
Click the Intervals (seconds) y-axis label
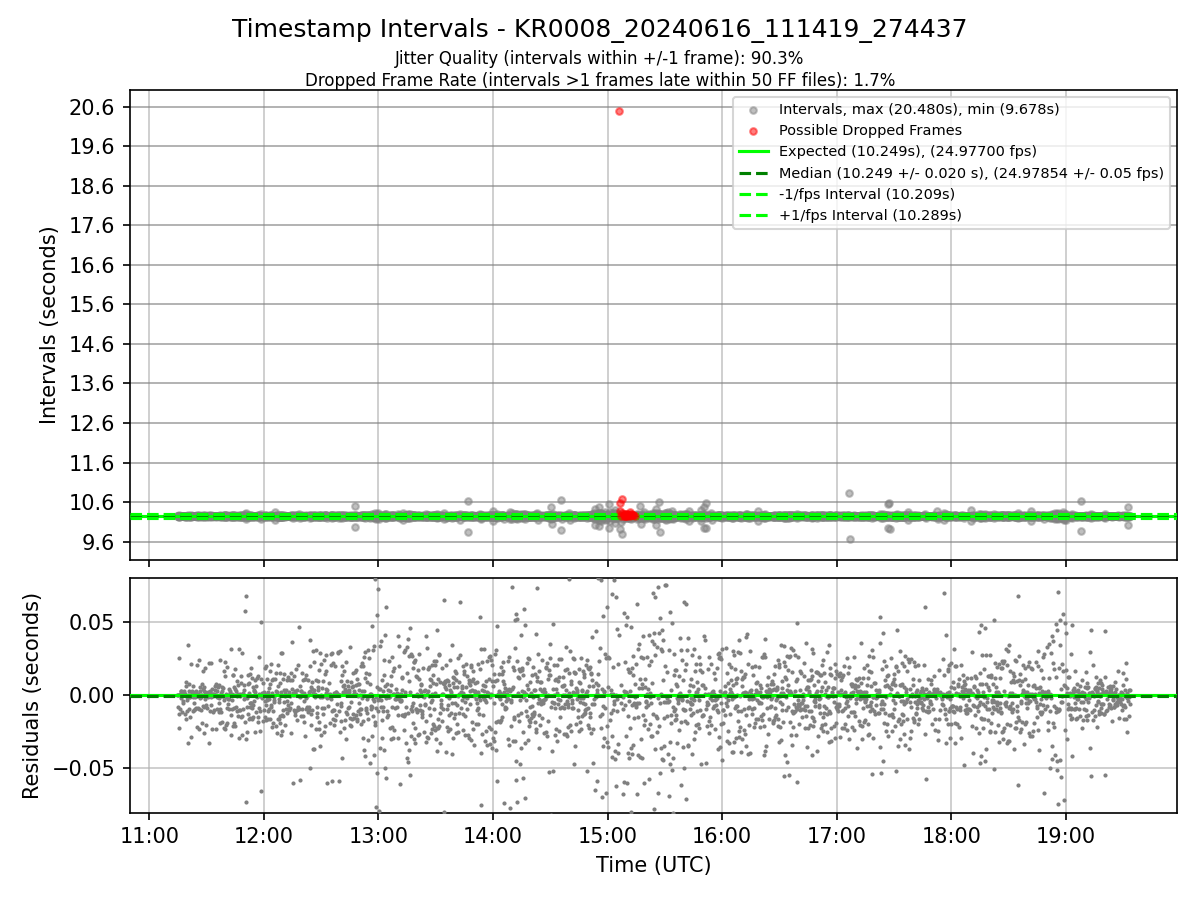49,325
